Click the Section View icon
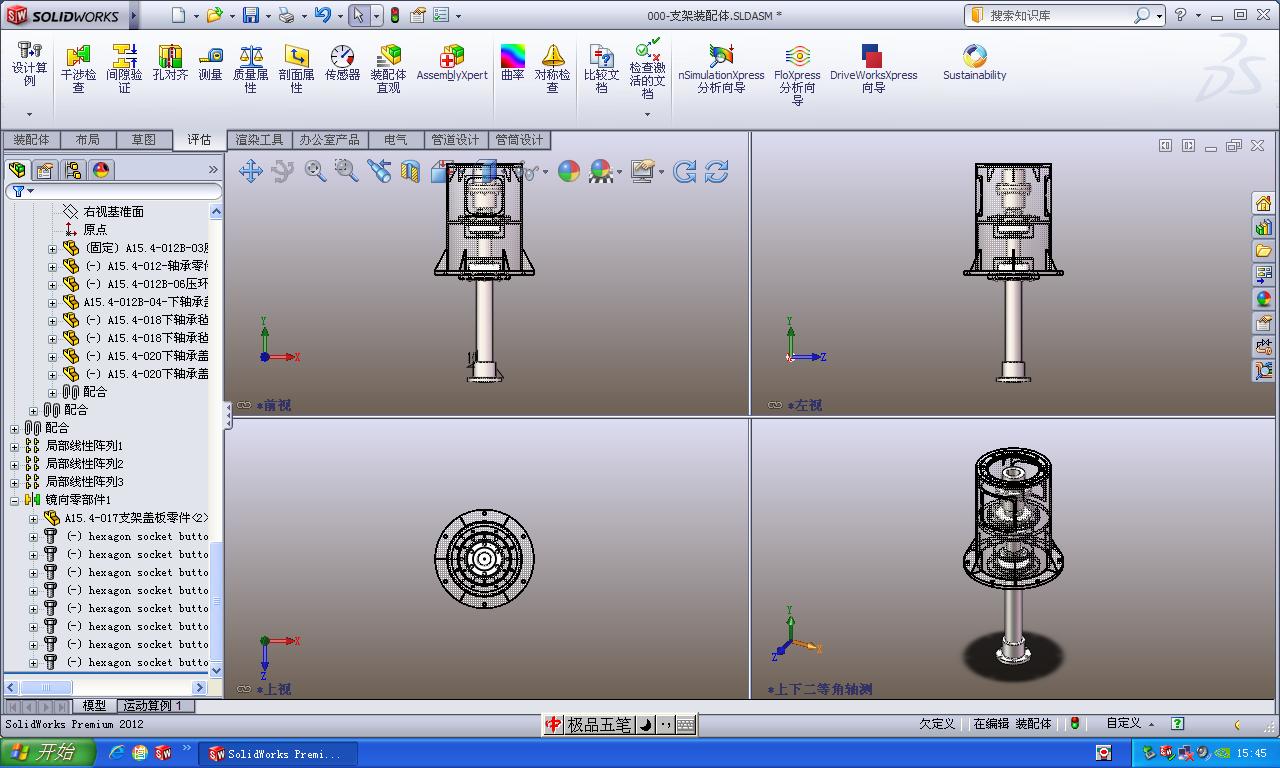 point(410,171)
